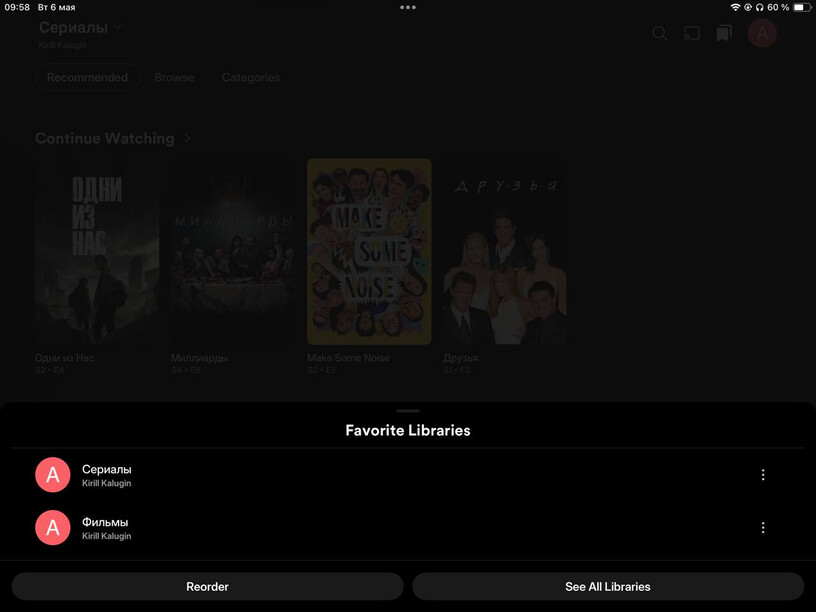
Task: Tap the headphones status icon
Action: [760, 7]
